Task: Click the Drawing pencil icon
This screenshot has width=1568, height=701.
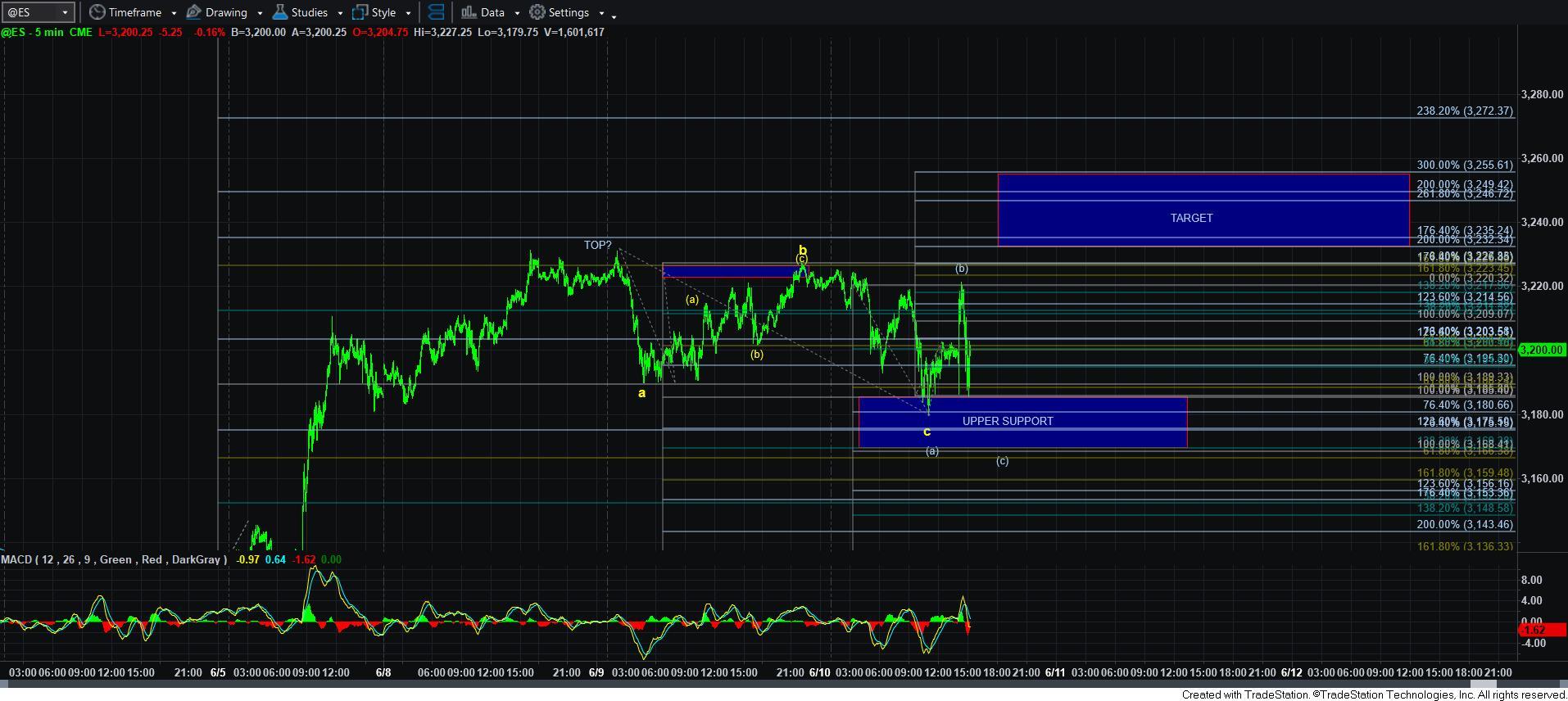Action: tap(194, 12)
